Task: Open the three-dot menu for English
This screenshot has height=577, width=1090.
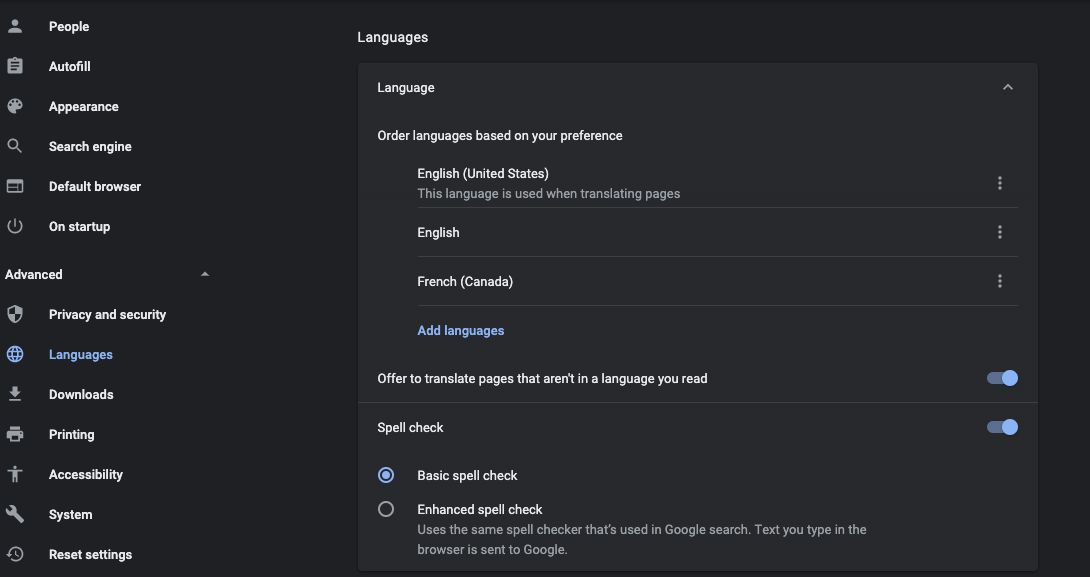Action: pyautogui.click(x=999, y=231)
